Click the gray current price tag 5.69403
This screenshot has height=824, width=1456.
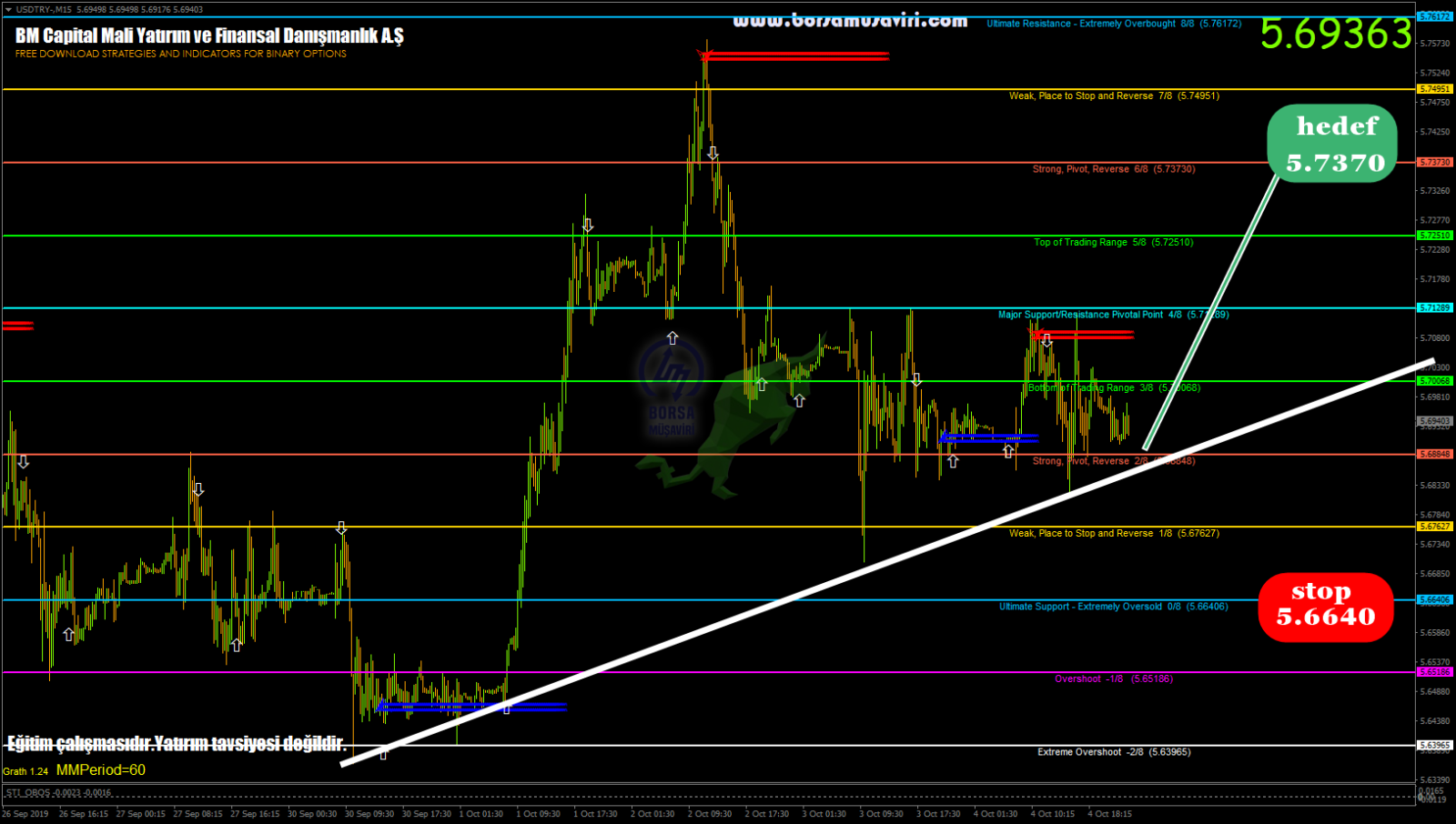(1435, 421)
